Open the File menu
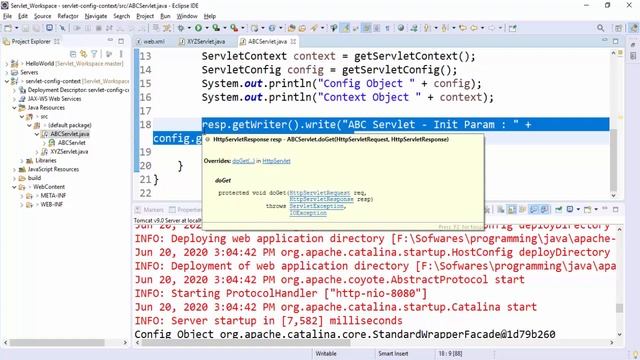640x360 pixels. (x=7, y=16)
